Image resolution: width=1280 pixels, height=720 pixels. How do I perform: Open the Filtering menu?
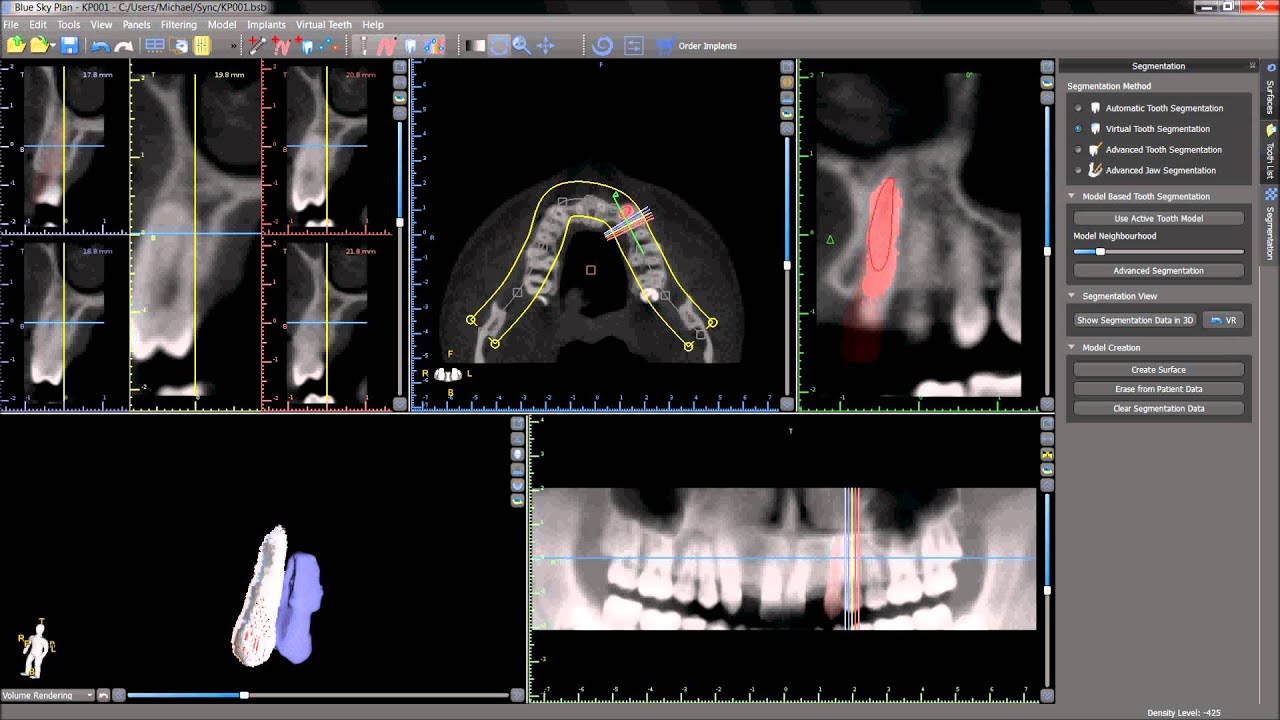click(x=179, y=24)
